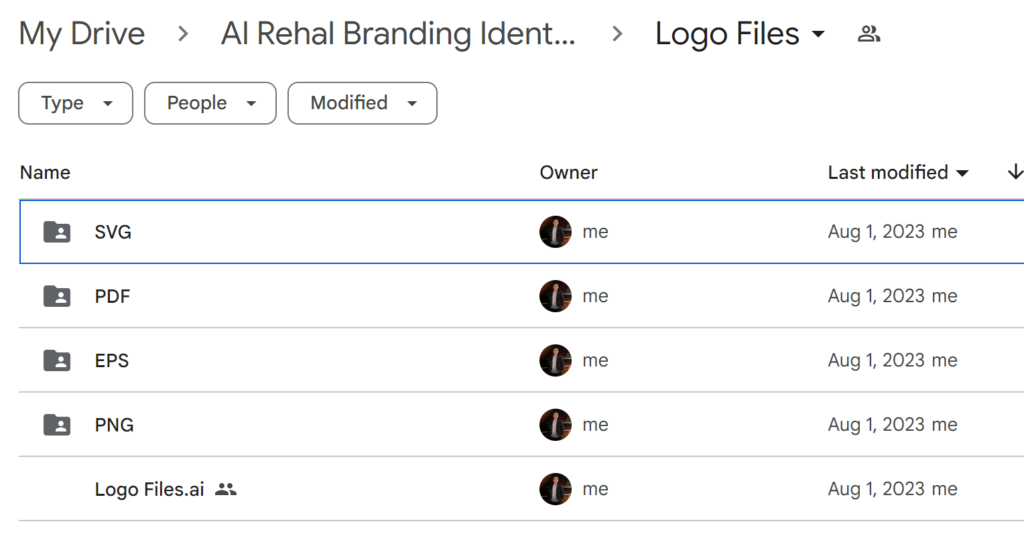Click the Name column header

45,172
